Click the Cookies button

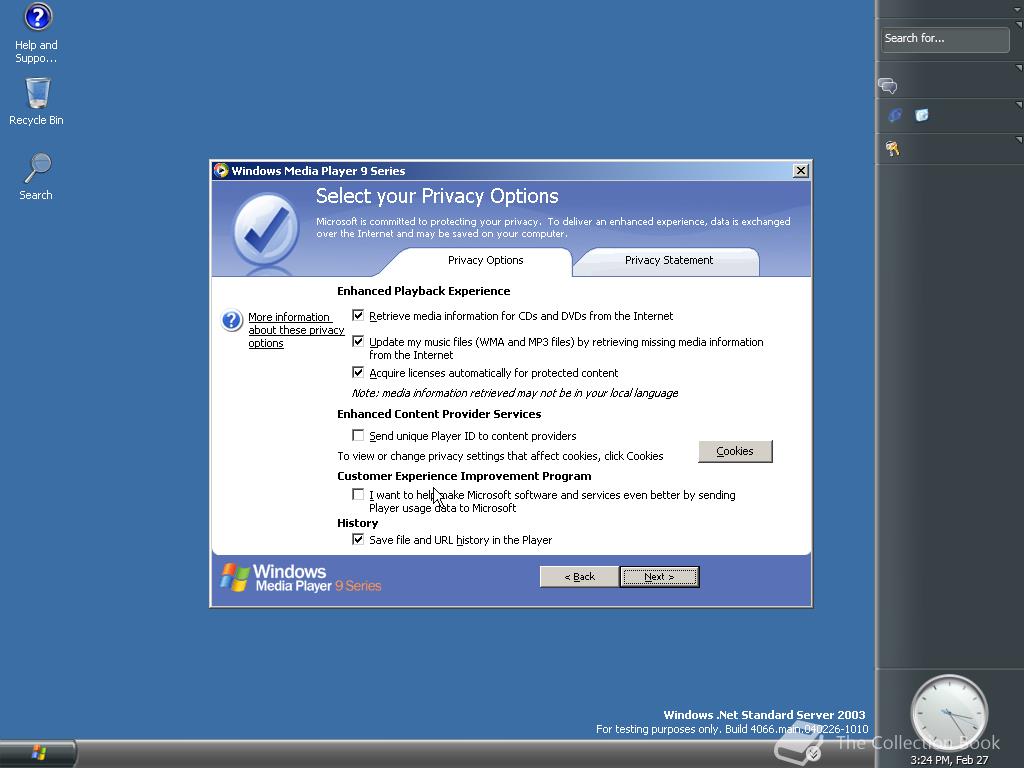[735, 451]
